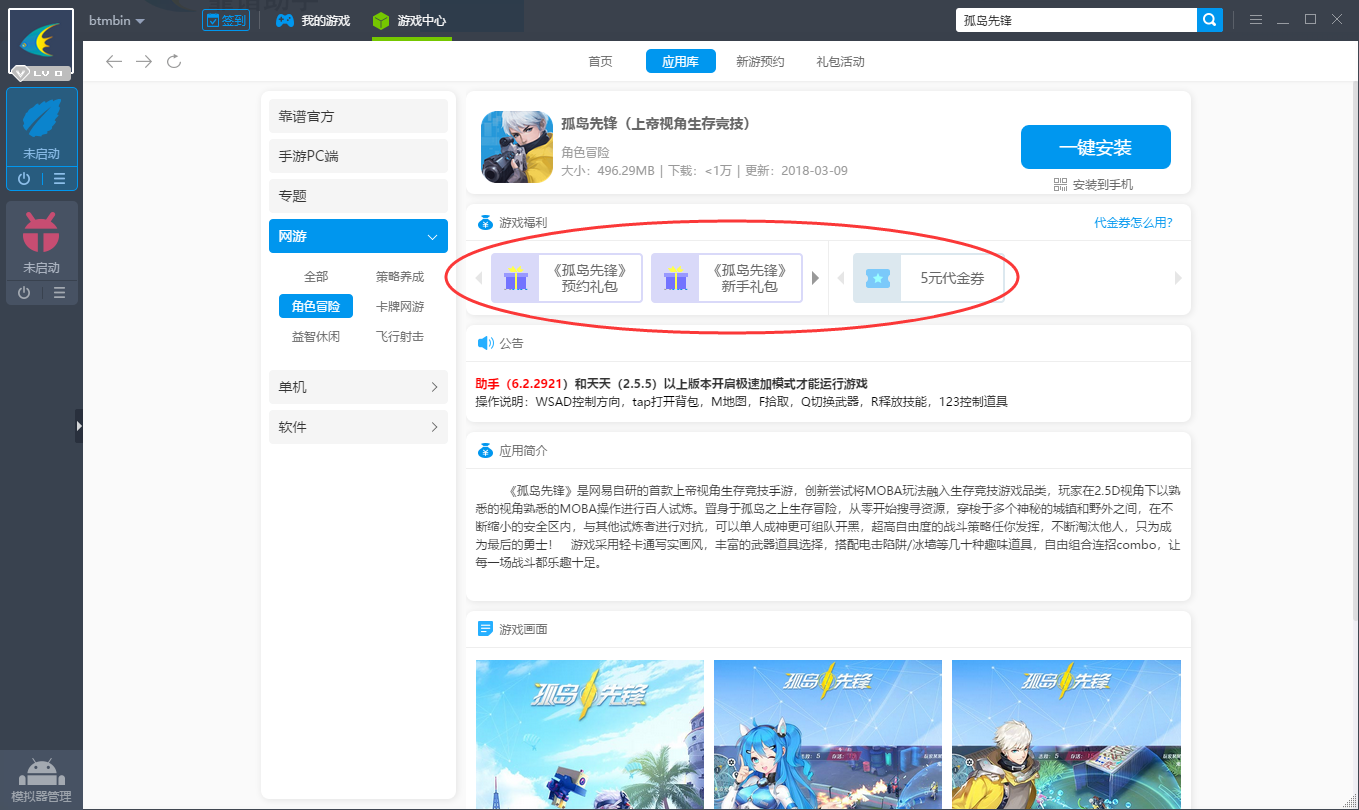Select the 益智休闲 subcategory
Screen dimensions: 1359x810
click(x=316, y=337)
